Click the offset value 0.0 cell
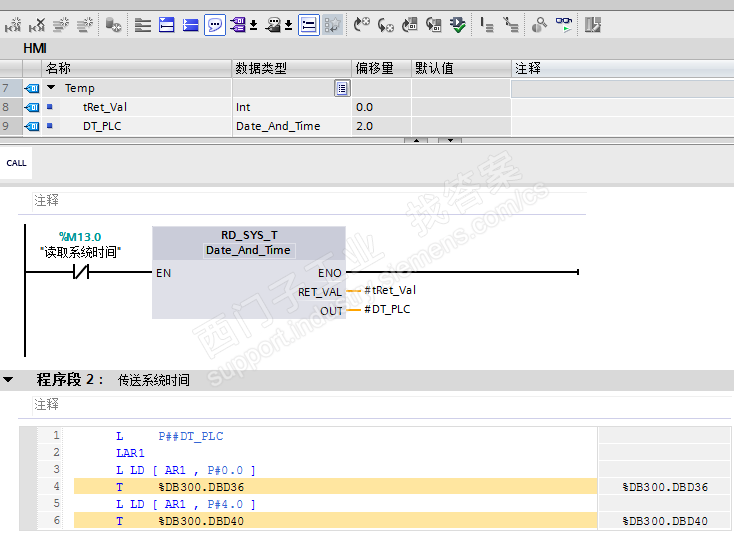The height and width of the screenshot is (536, 734). pyautogui.click(x=382, y=107)
